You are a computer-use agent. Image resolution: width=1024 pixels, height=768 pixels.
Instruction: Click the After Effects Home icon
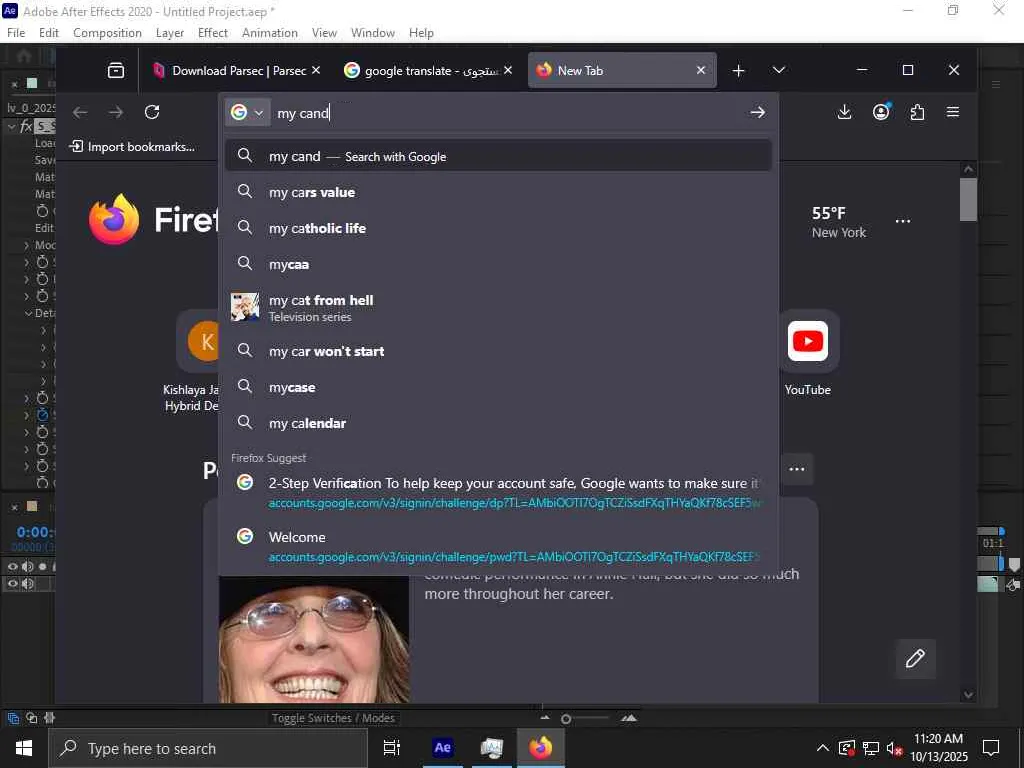click(x=24, y=56)
